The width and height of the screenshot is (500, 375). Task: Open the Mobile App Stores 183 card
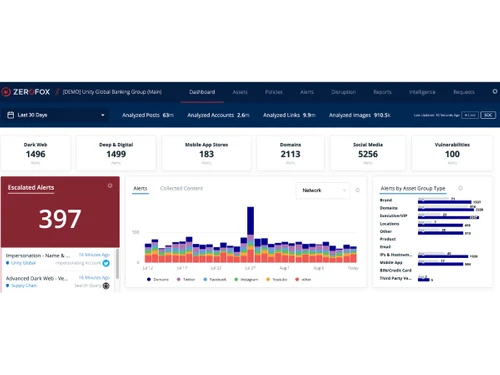(x=206, y=153)
